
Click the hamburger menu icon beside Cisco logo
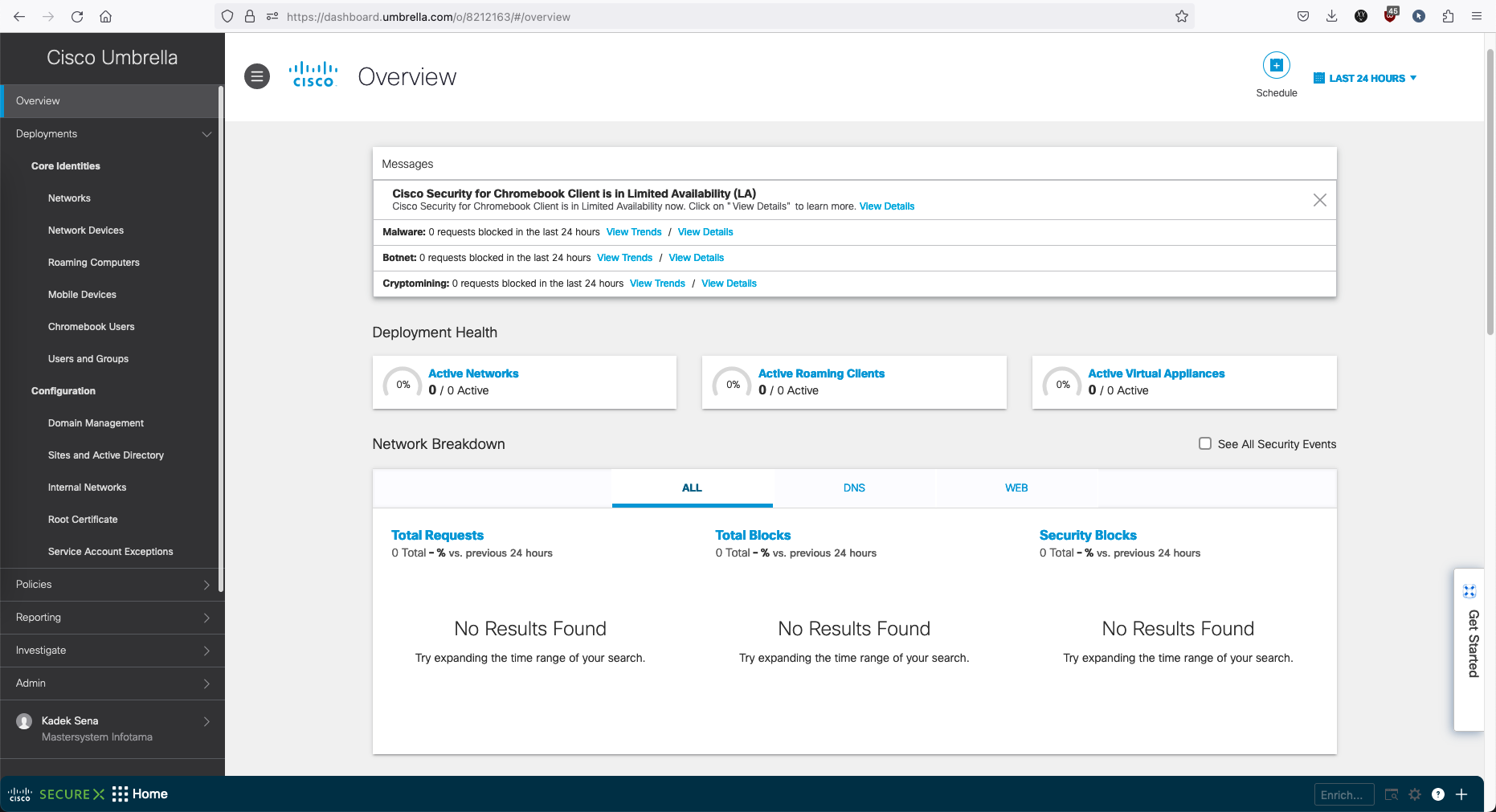(257, 76)
